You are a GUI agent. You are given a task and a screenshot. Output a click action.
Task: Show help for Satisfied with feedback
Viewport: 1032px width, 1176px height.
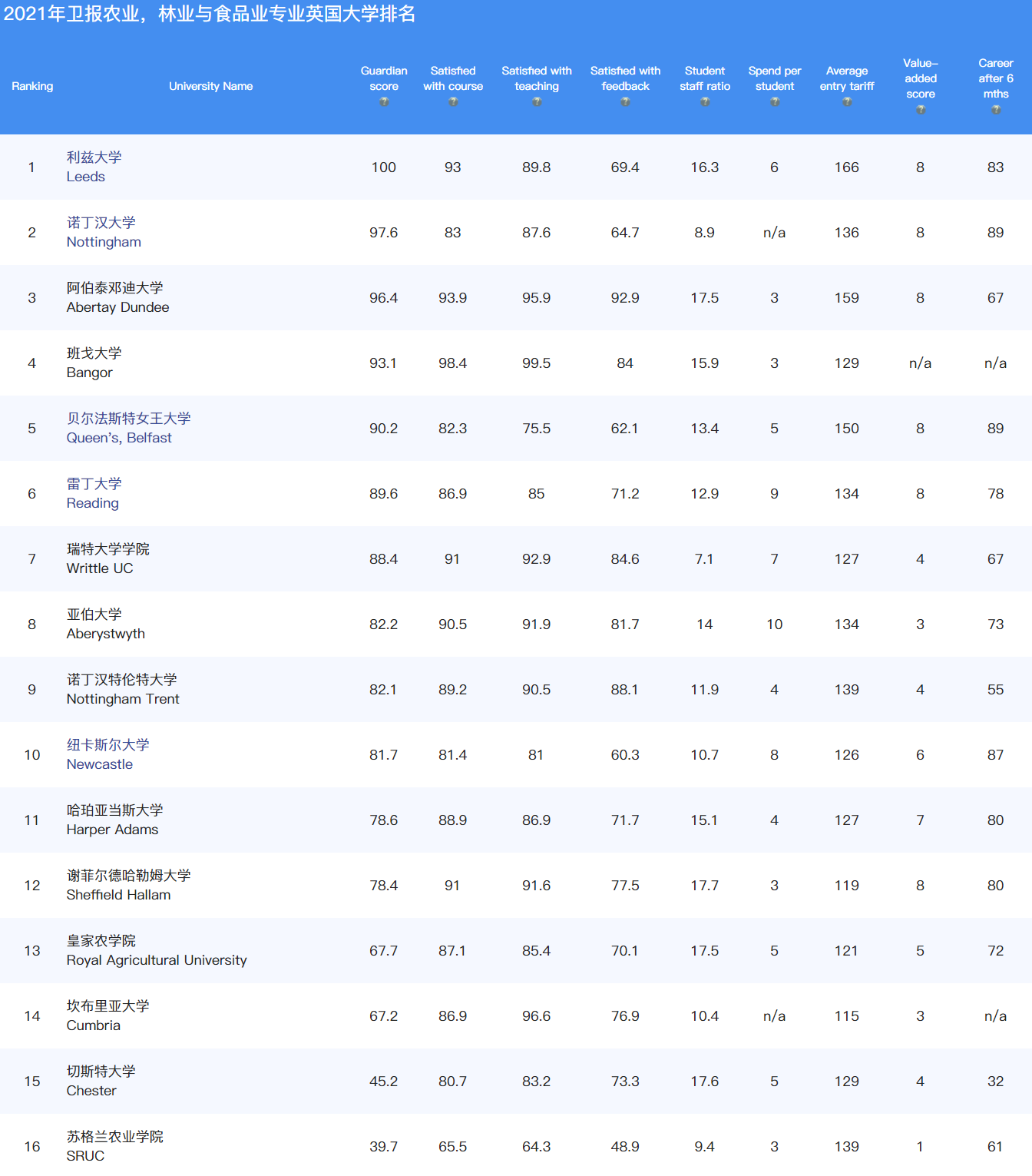click(x=625, y=101)
